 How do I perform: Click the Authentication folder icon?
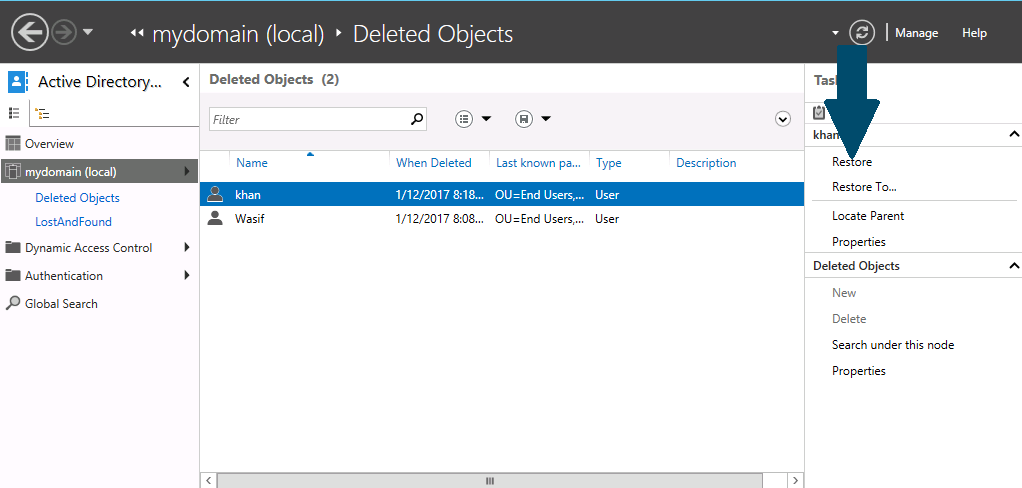point(12,276)
